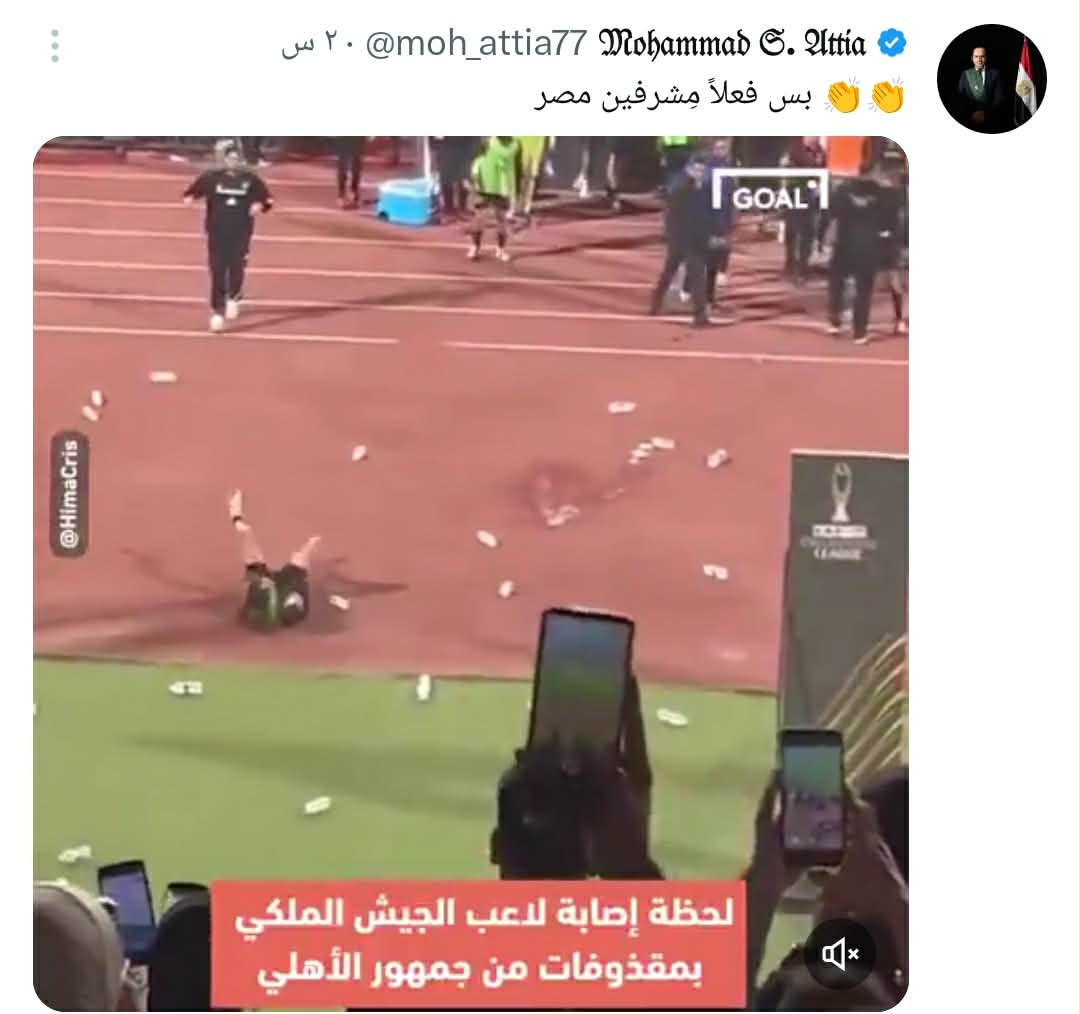
Task: Unmute the video with the speaker icon
Action: [x=840, y=954]
